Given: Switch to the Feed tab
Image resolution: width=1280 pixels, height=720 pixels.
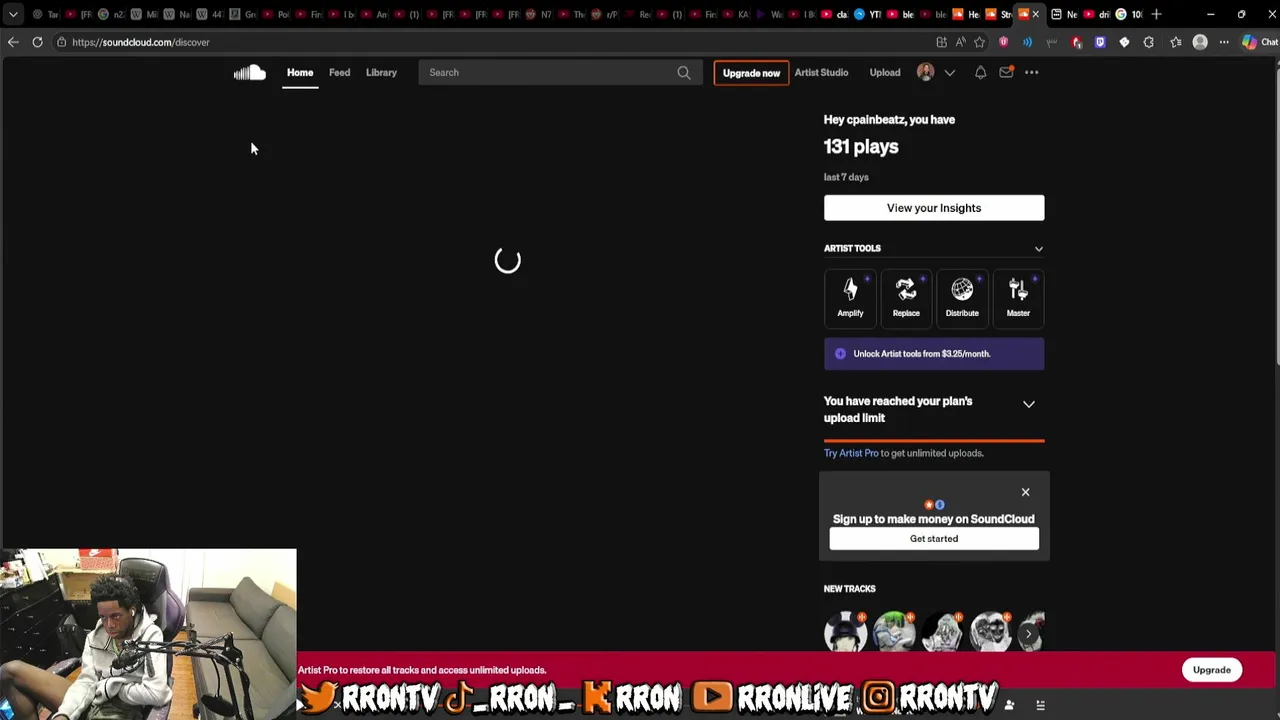Looking at the screenshot, I should [x=339, y=72].
